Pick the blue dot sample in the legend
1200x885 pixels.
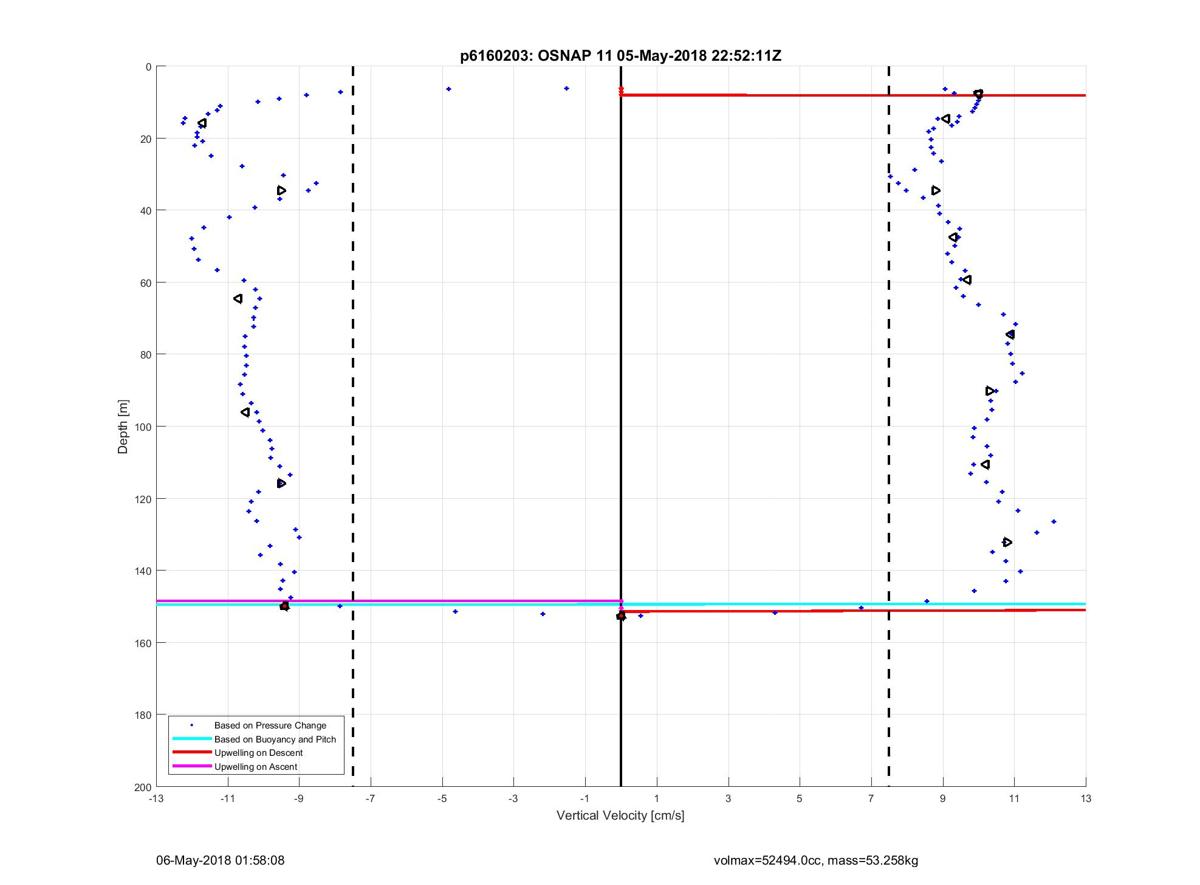[191, 725]
